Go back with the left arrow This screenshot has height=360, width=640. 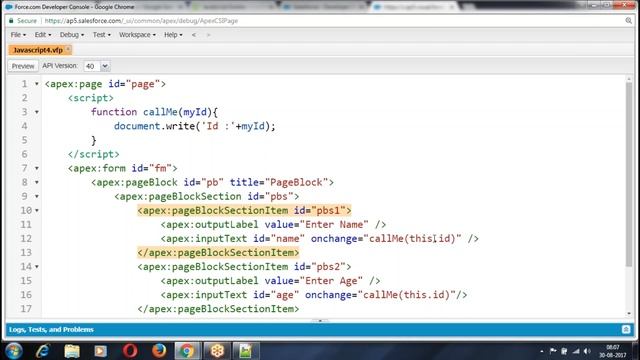[x=194, y=35]
